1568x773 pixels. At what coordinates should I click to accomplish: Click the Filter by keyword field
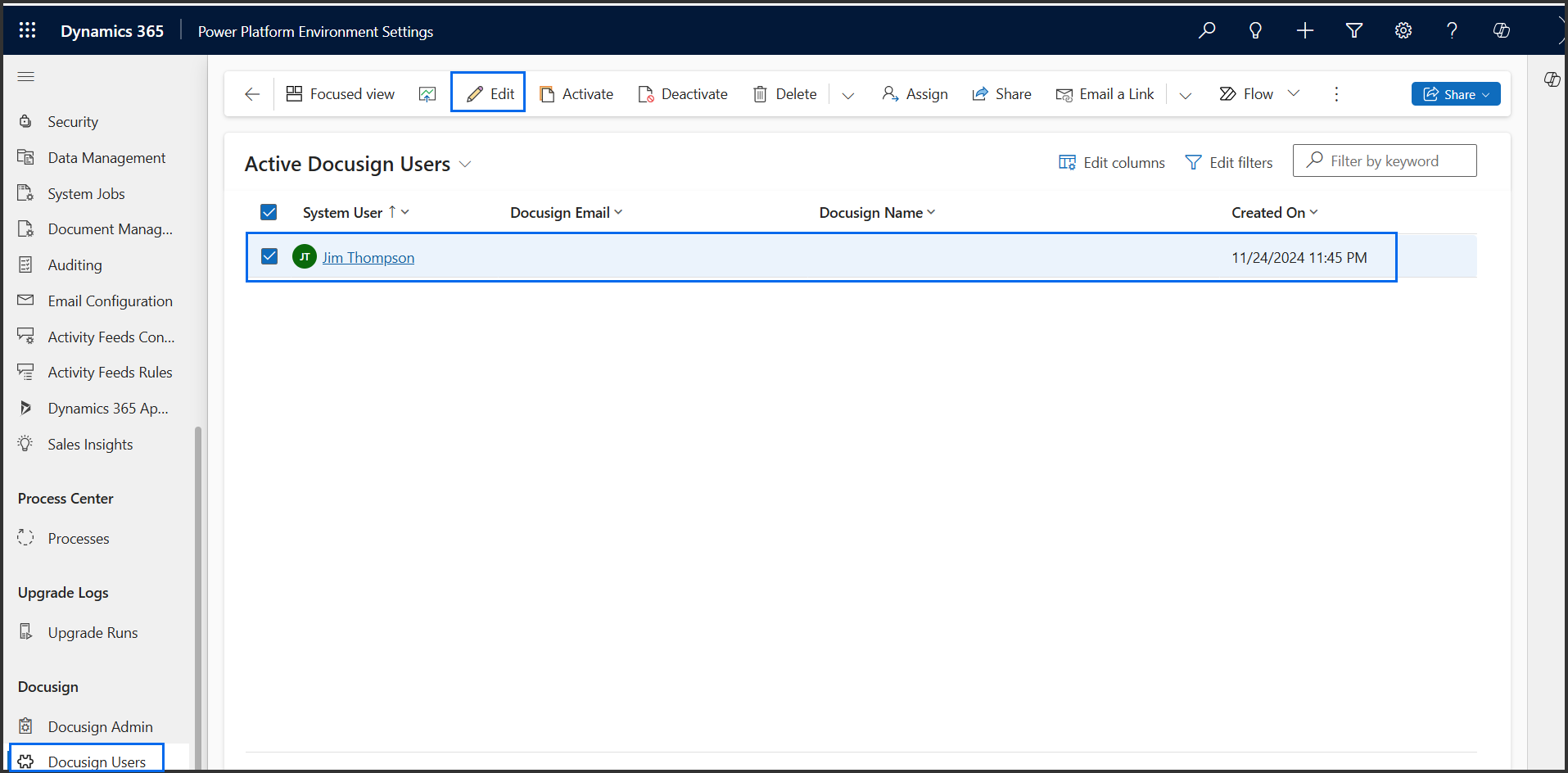pyautogui.click(x=1392, y=160)
